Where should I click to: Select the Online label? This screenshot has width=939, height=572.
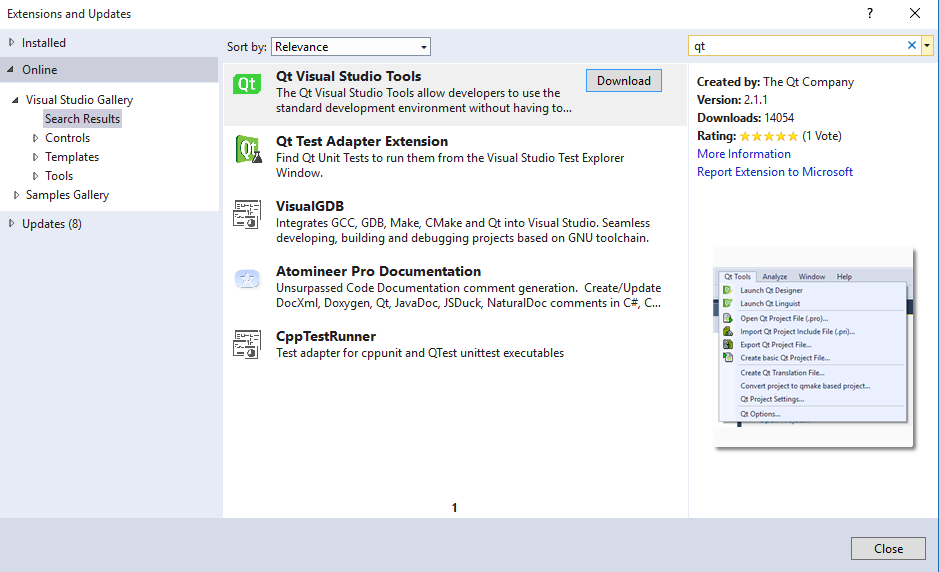click(x=40, y=69)
